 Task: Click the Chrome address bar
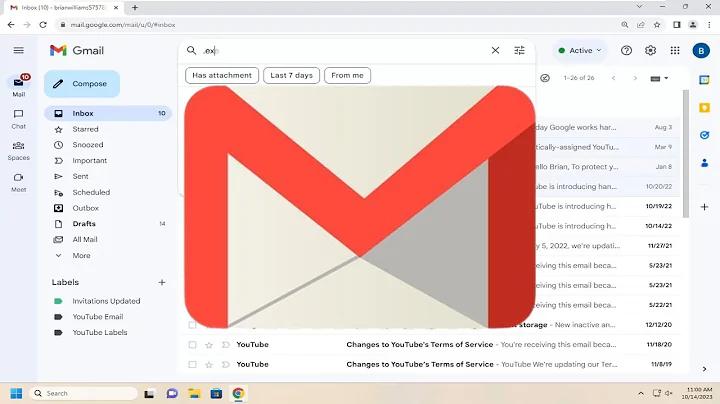point(340,25)
